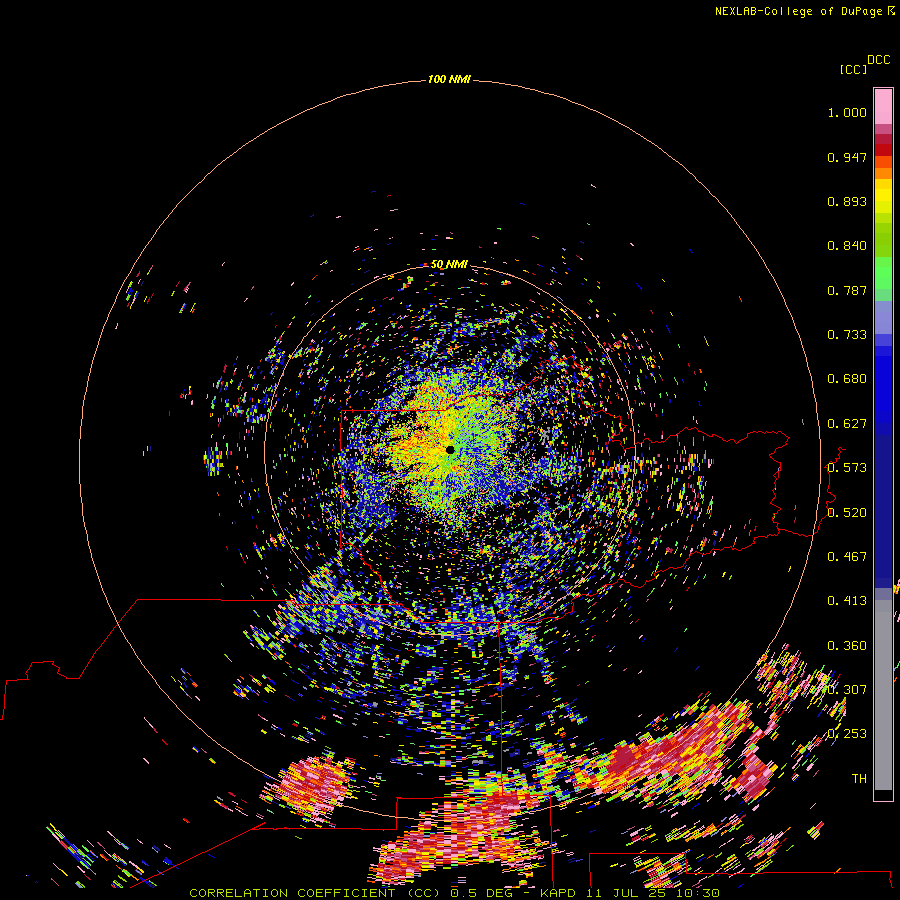
Task: Click the black radar site dot
Action: [450, 449]
